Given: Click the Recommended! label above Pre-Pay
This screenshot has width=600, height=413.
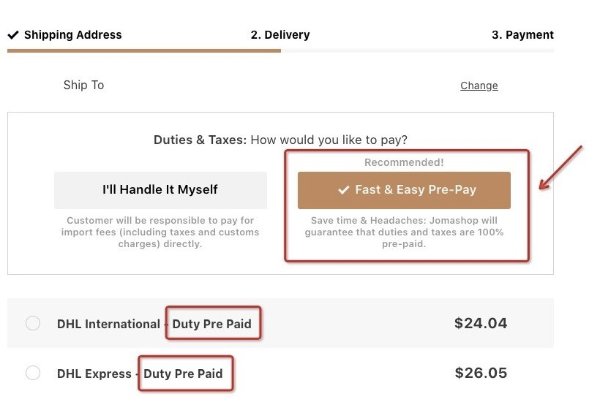Looking at the screenshot, I should click(404, 162).
